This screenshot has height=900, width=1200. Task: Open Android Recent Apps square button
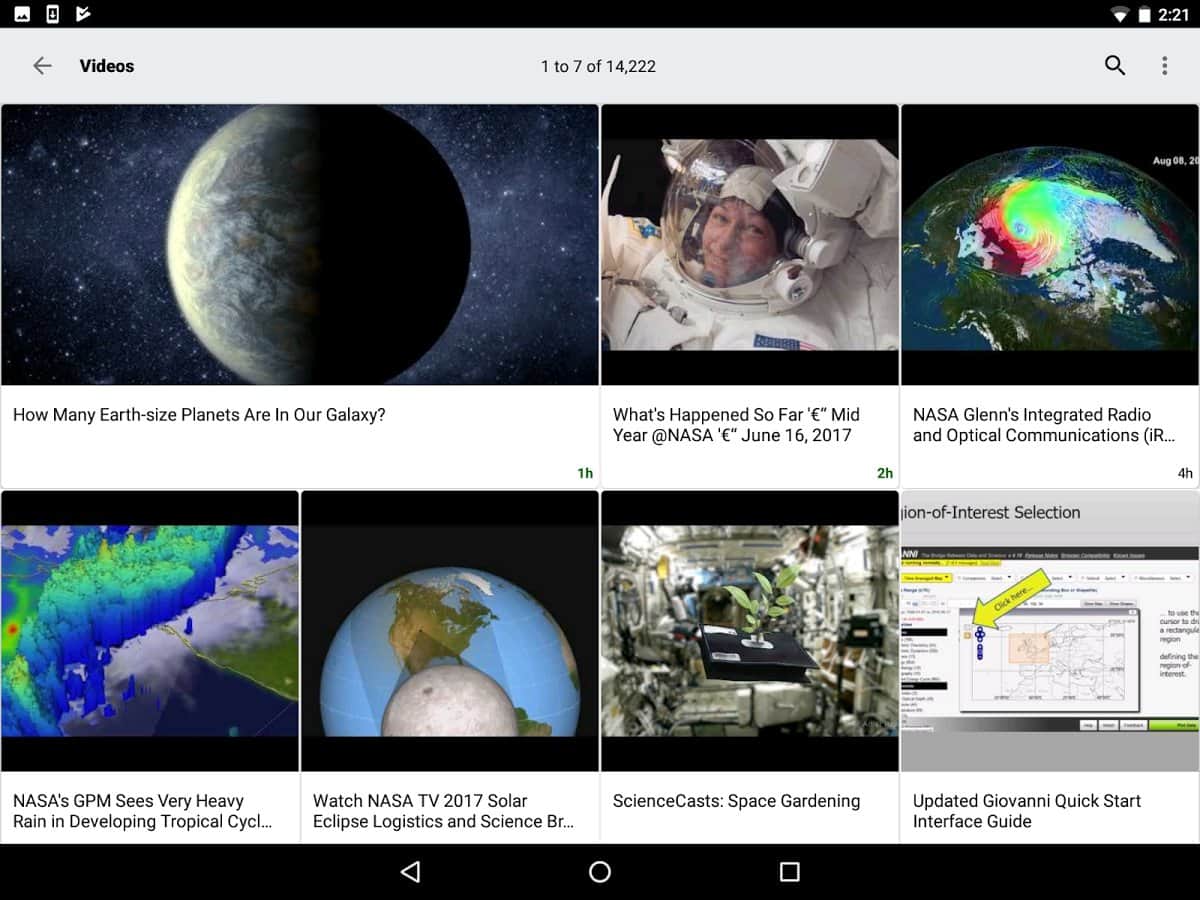(789, 872)
